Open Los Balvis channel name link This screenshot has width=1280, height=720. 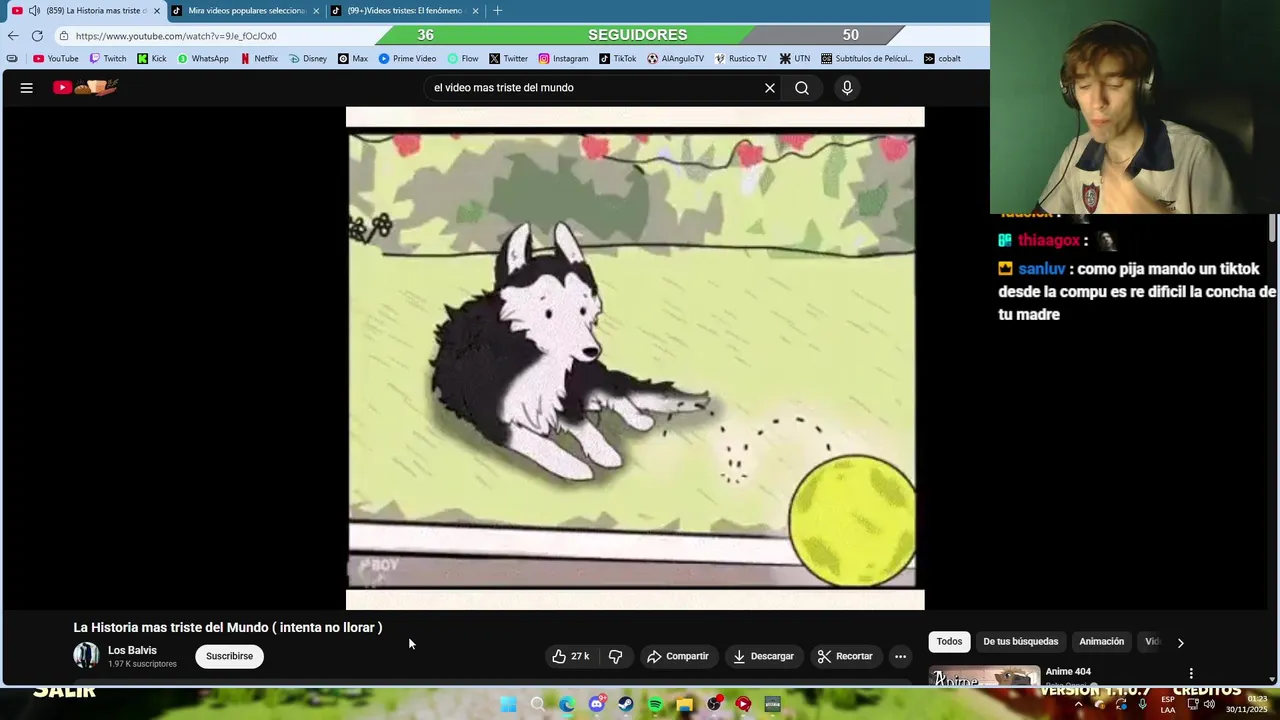(132, 650)
